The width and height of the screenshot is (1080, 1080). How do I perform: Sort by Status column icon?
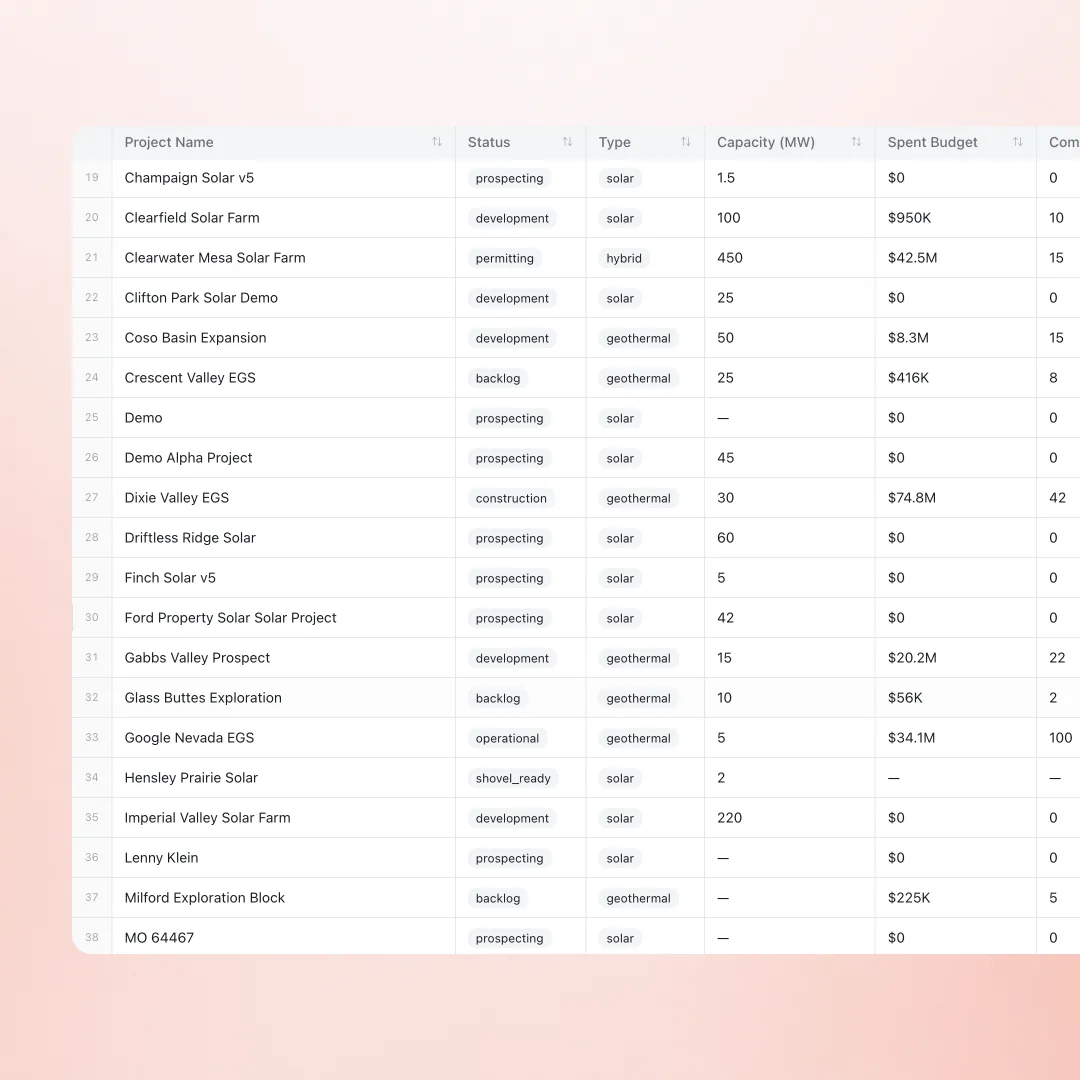(x=567, y=142)
